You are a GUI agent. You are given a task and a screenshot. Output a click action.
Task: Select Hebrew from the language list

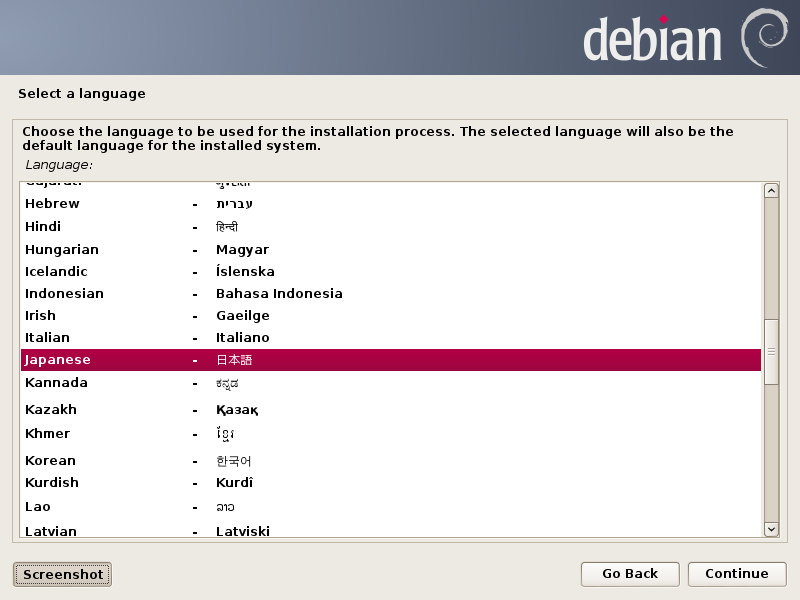click(52, 204)
